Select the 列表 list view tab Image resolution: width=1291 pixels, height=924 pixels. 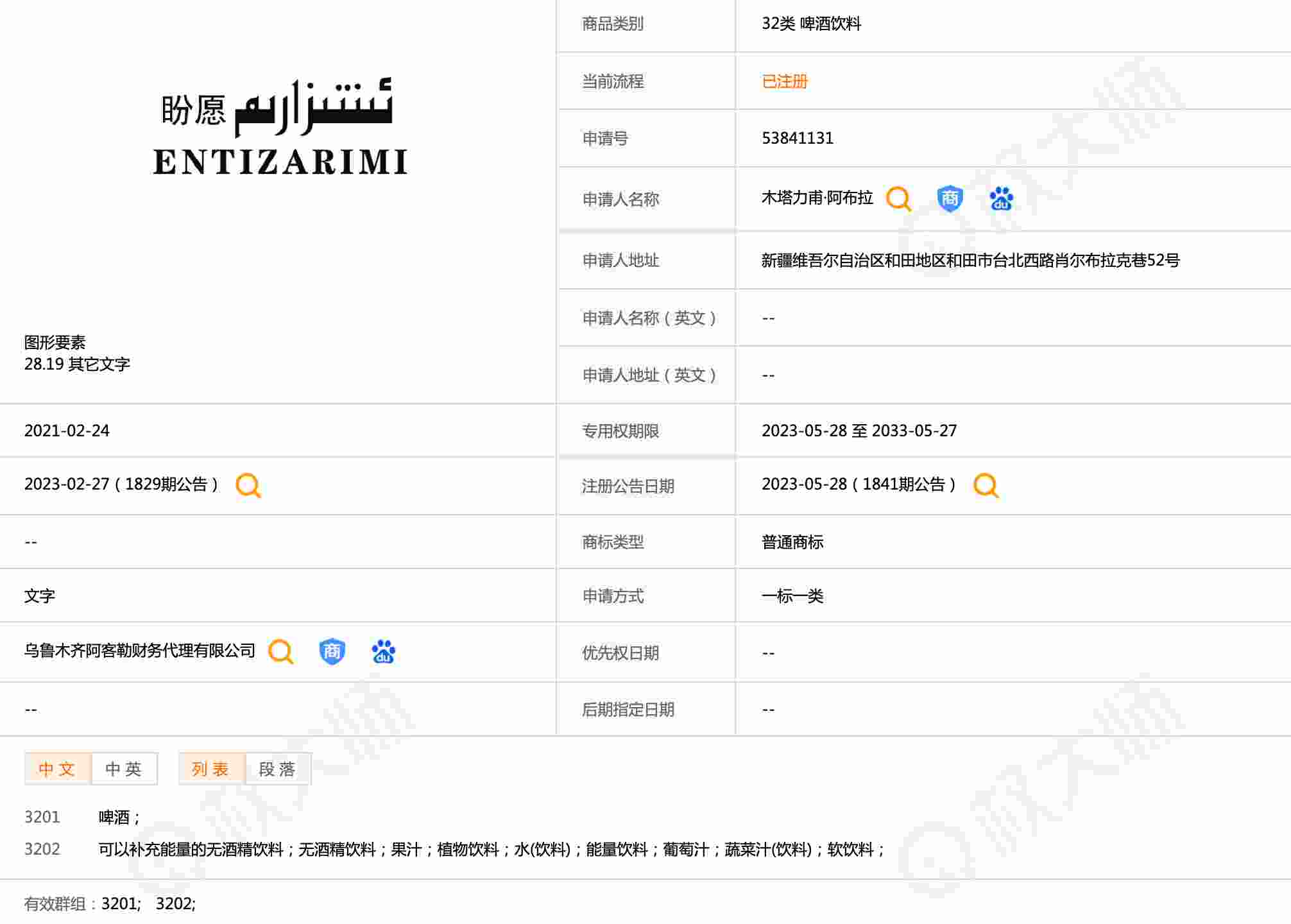click(211, 769)
